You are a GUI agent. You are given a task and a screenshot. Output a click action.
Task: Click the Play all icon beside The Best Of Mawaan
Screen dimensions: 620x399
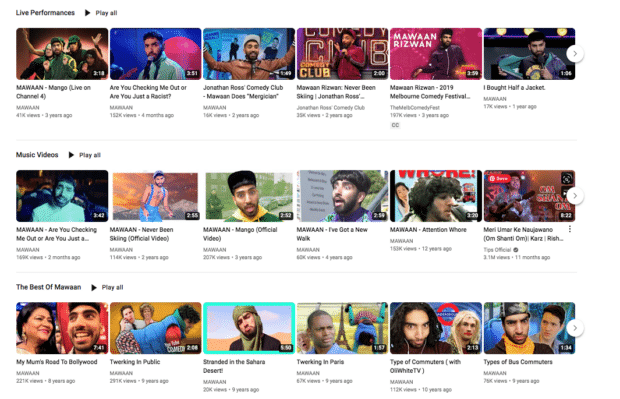click(x=94, y=287)
